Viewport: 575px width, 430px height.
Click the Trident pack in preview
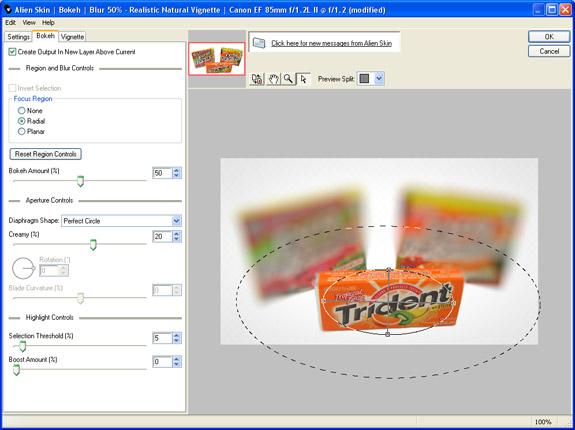(390, 300)
